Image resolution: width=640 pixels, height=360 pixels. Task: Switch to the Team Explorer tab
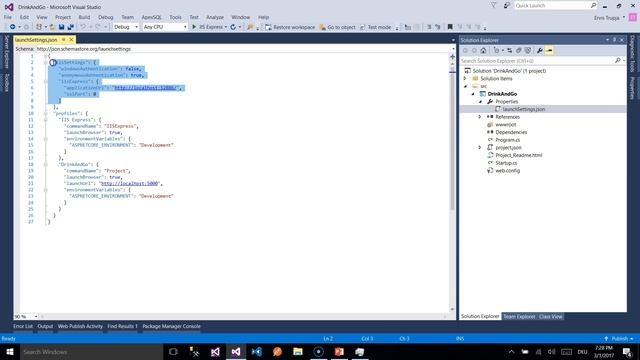tap(519, 316)
